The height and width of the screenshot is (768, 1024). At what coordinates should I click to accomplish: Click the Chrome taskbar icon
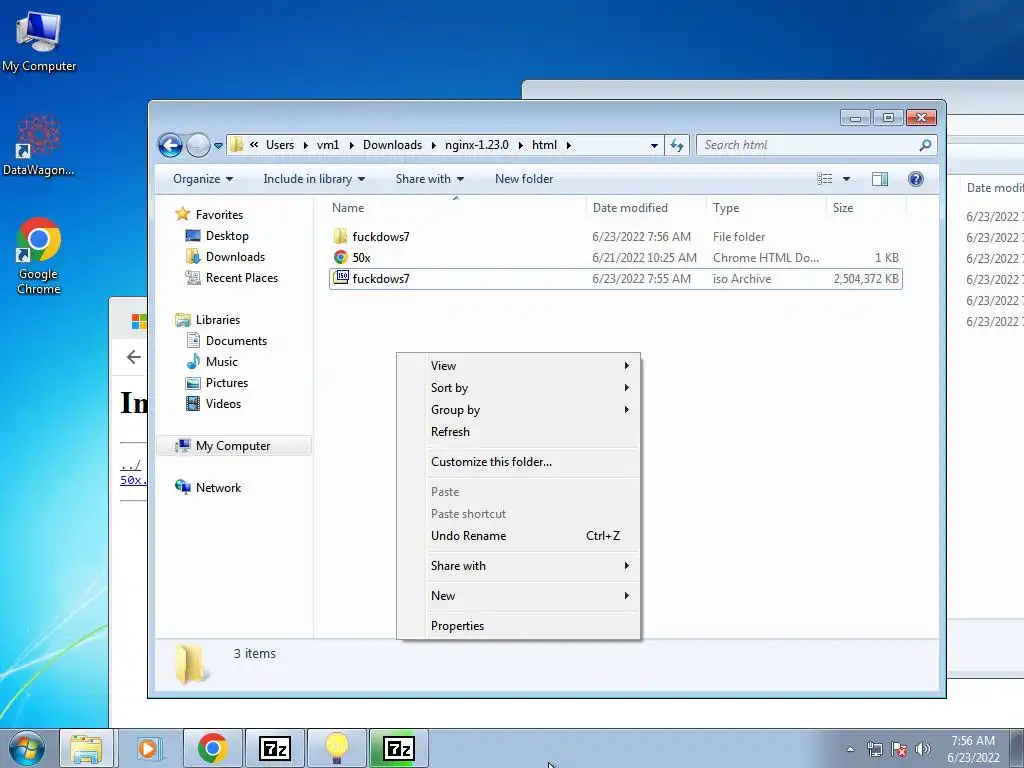pyautogui.click(x=213, y=748)
